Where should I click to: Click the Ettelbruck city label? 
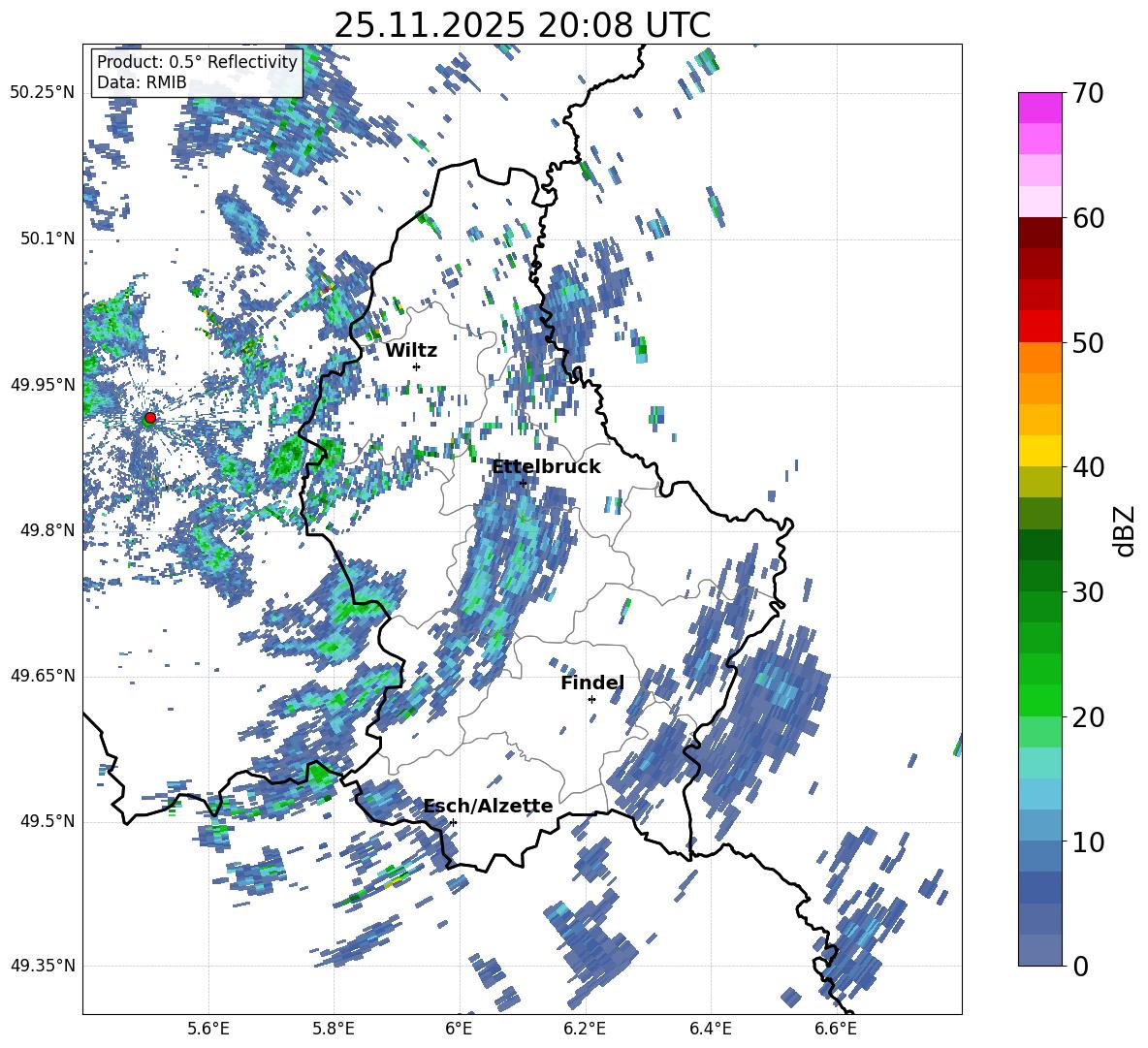pos(546,466)
